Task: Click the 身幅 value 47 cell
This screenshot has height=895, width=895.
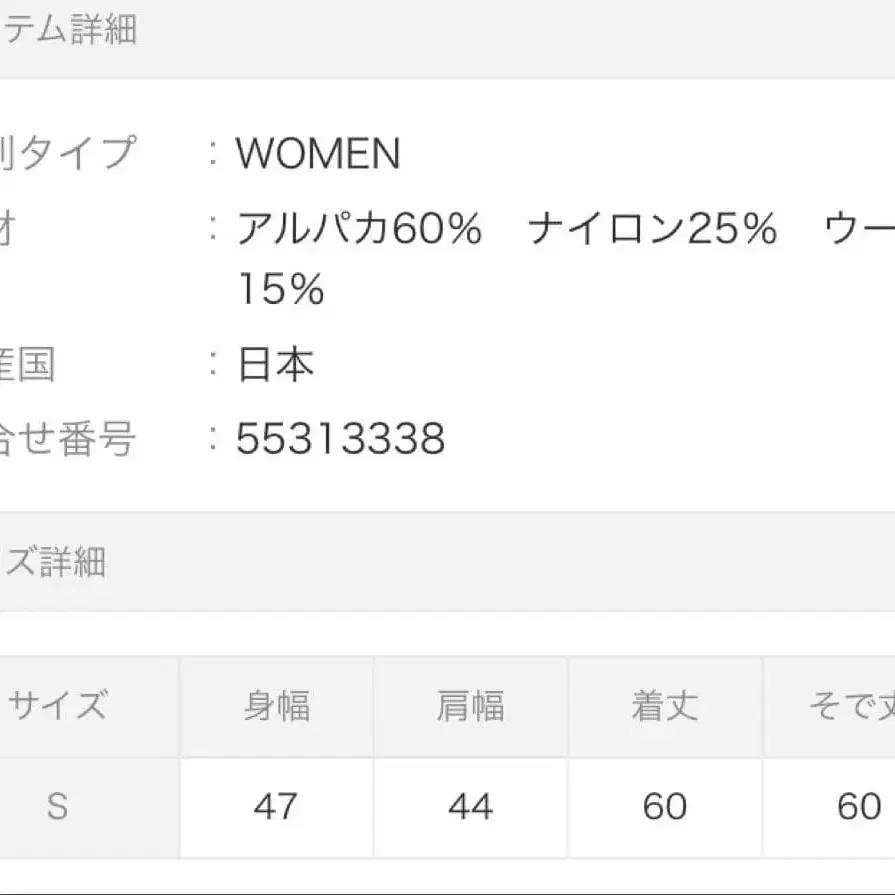Action: tap(276, 806)
